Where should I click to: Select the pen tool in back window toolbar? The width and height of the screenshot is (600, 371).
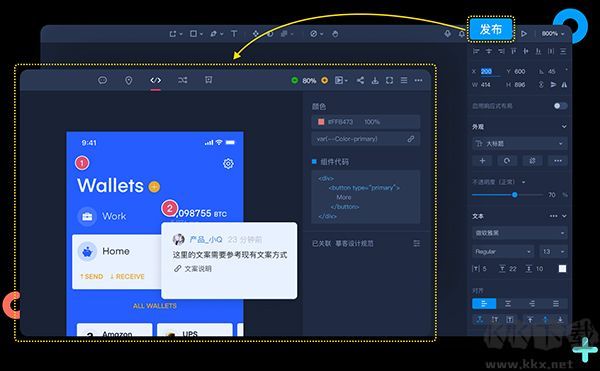click(x=214, y=34)
